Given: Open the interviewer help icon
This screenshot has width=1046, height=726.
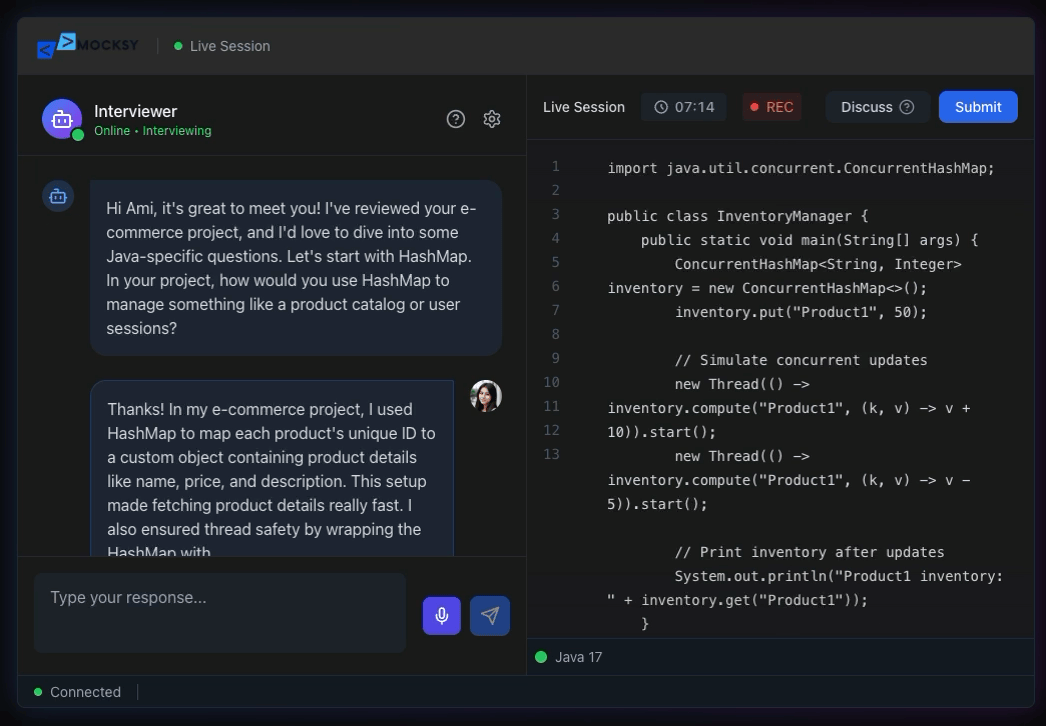Looking at the screenshot, I should pyautogui.click(x=456, y=118).
